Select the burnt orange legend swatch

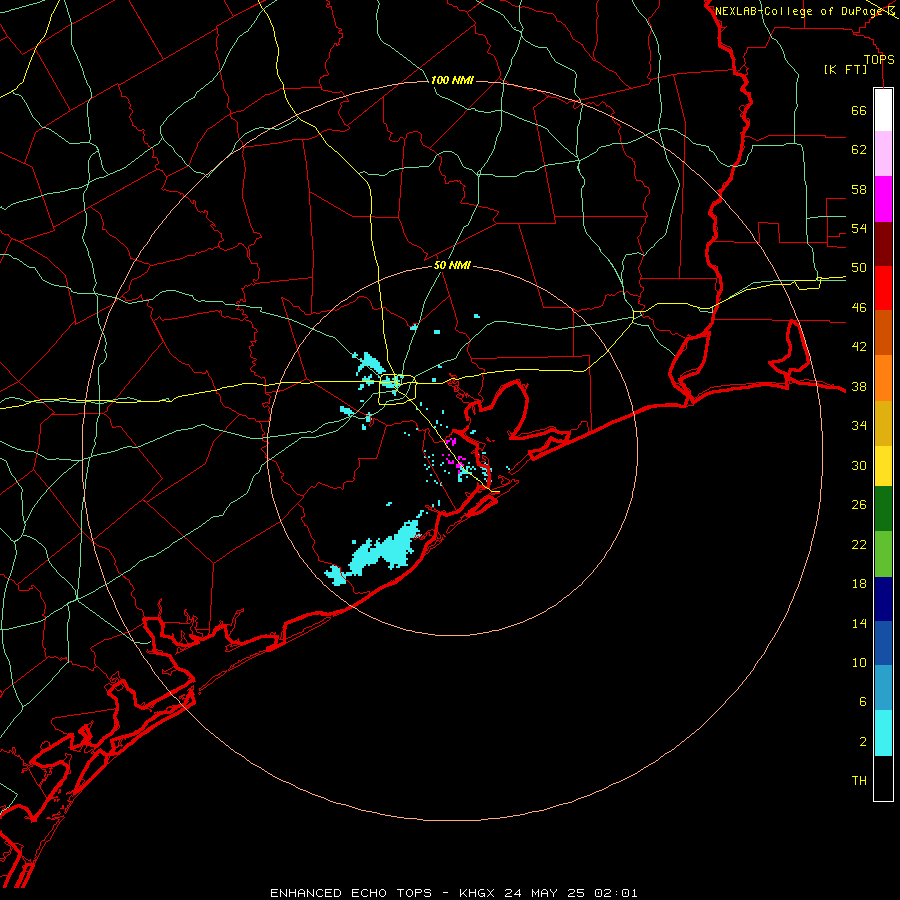point(883,332)
